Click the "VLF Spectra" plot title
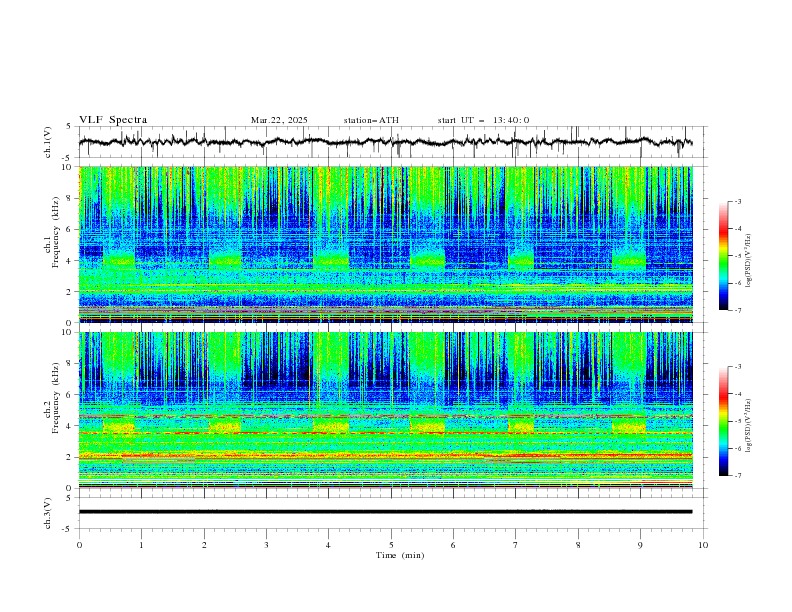792x612 pixels. click(x=113, y=120)
